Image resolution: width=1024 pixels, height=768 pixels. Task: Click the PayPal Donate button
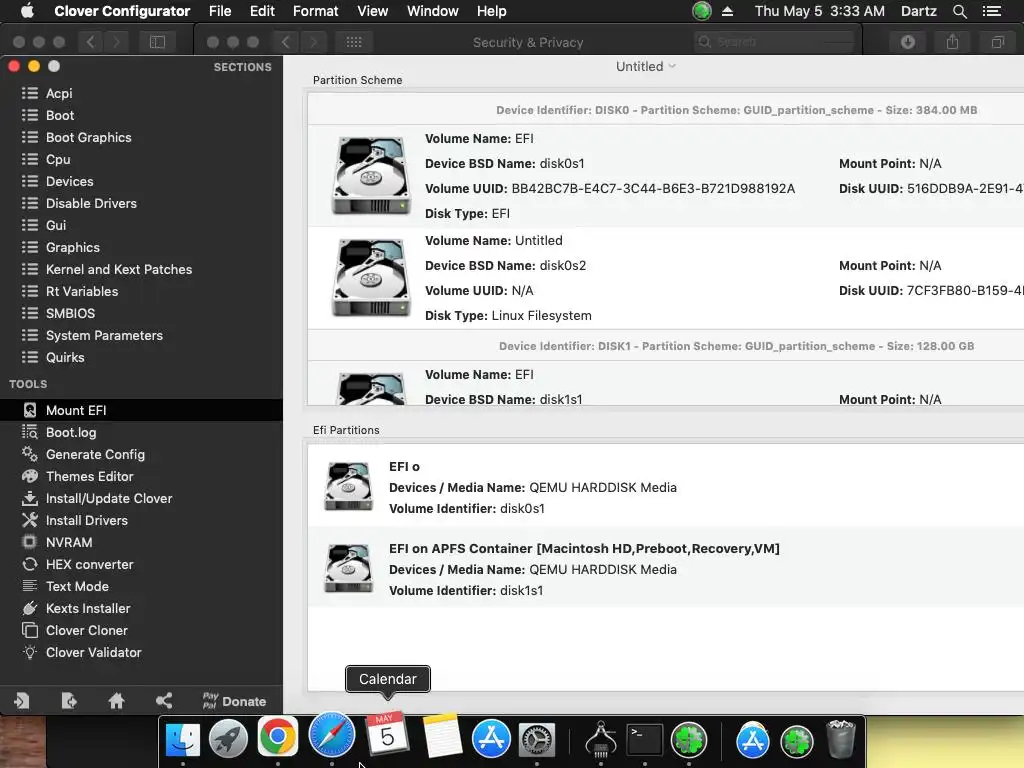234,701
